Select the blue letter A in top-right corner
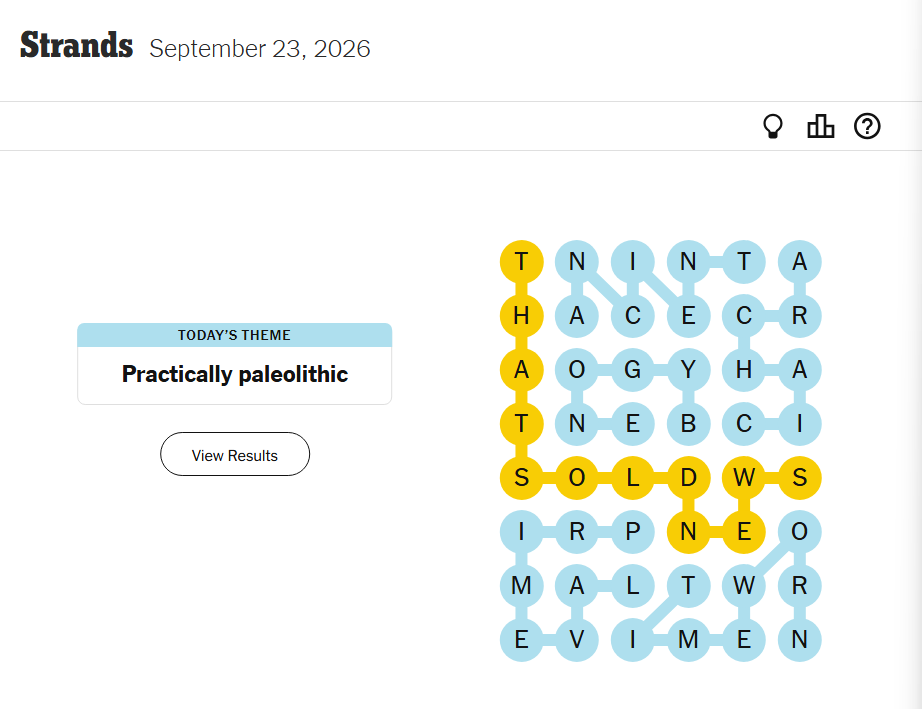 (800, 262)
